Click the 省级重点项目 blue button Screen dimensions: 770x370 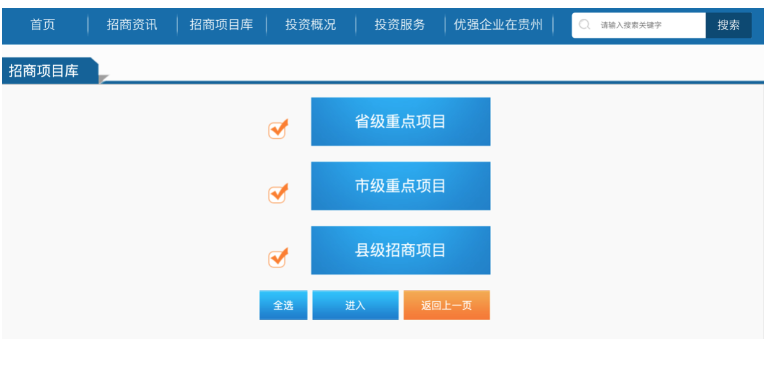(400, 121)
